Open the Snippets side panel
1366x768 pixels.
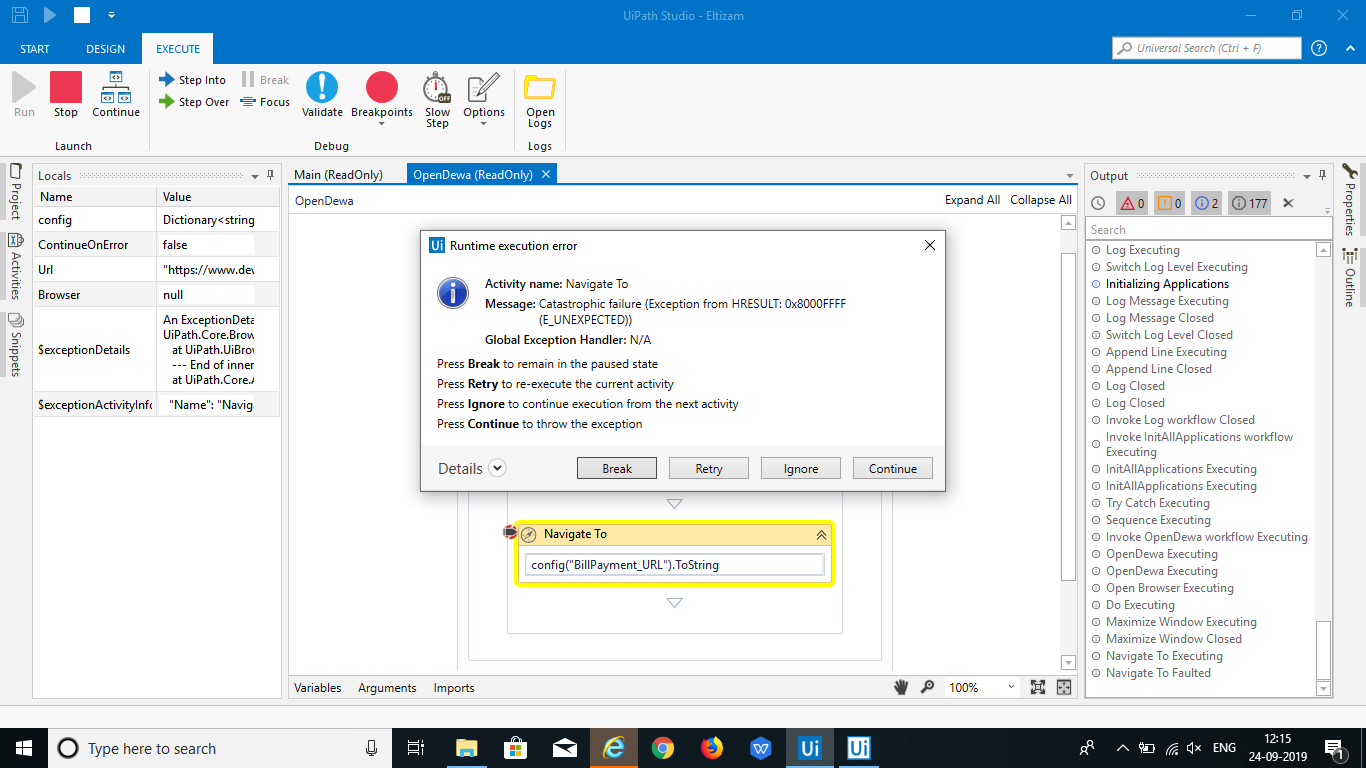pos(15,345)
